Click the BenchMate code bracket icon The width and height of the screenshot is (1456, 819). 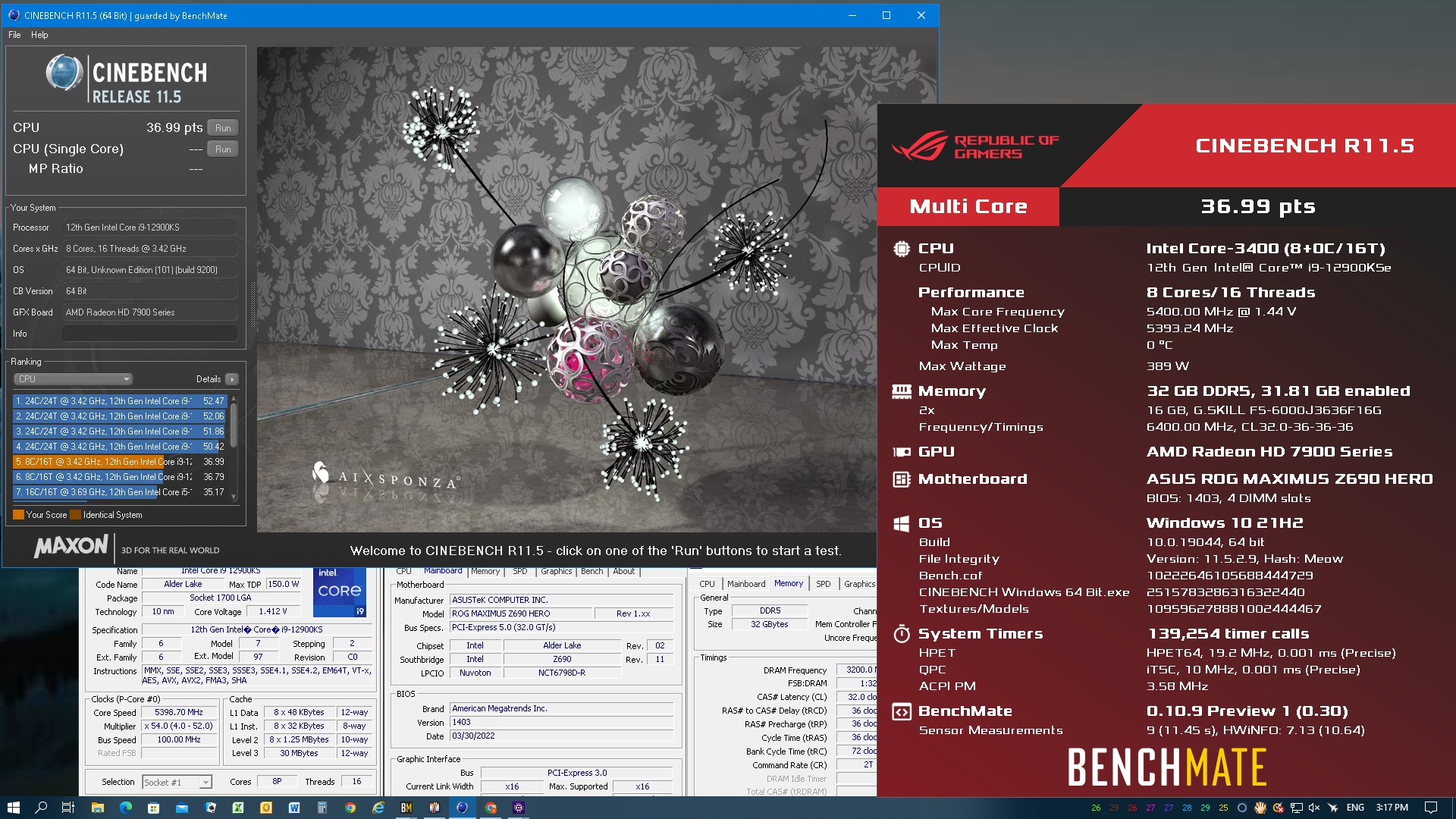(x=901, y=711)
